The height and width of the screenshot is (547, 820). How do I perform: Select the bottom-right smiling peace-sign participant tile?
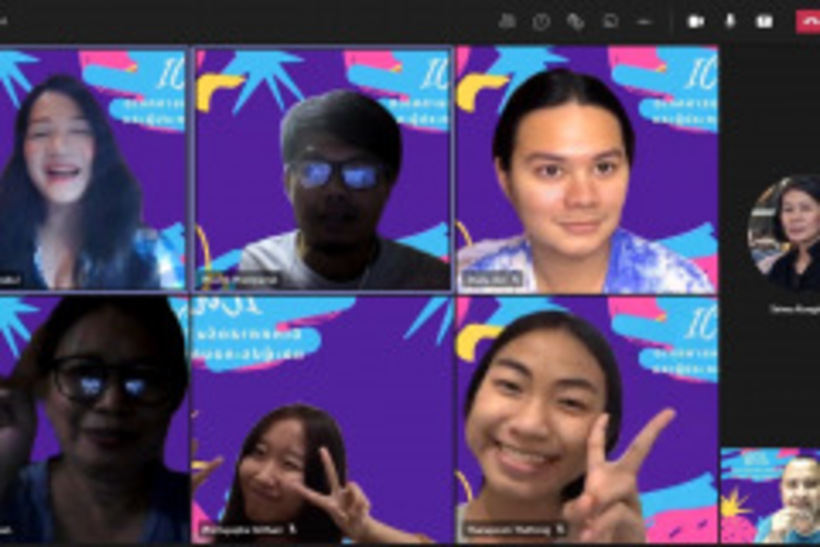pos(587,420)
